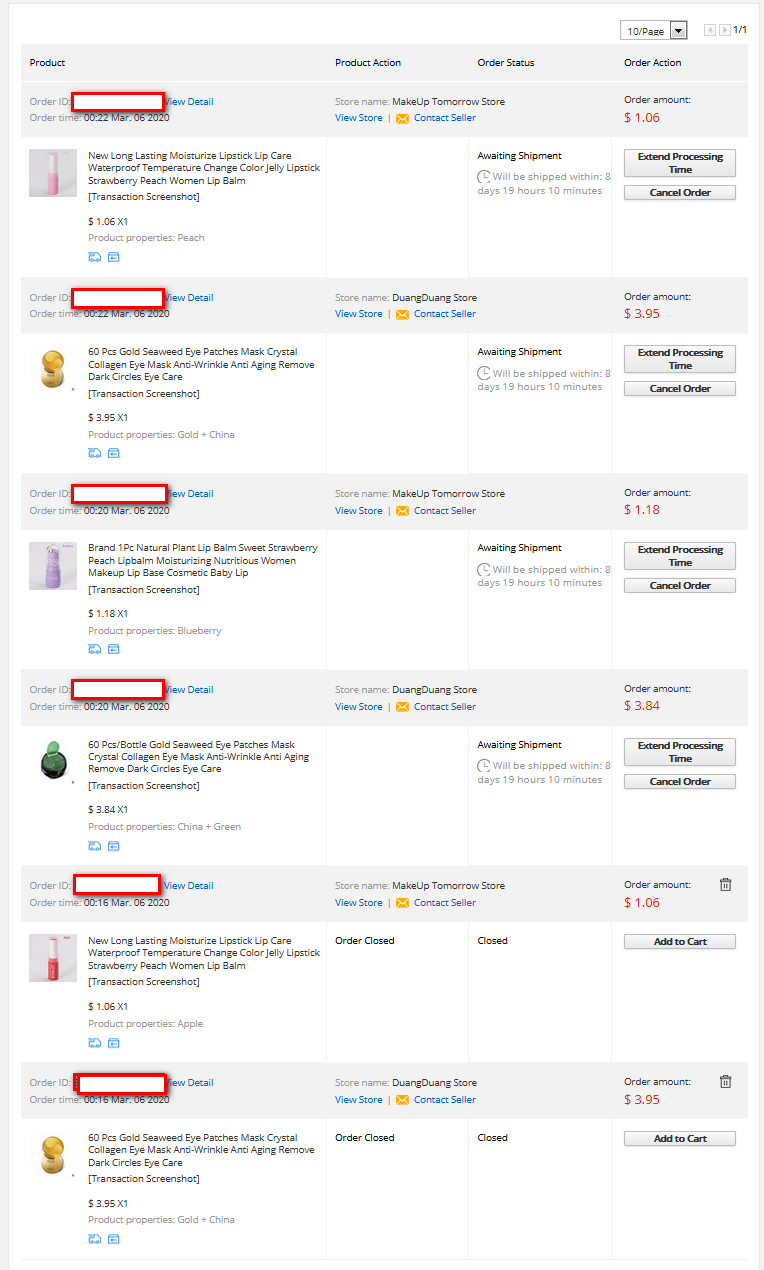Click card icon under Apple lipstick product

tap(114, 1043)
